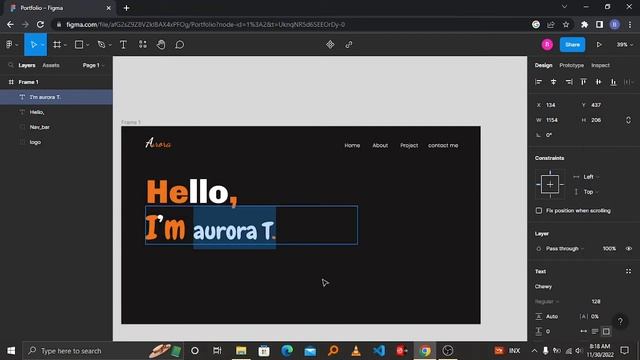The width and height of the screenshot is (640, 360).
Task: Select the Hello, layer
Action: coord(56,112)
